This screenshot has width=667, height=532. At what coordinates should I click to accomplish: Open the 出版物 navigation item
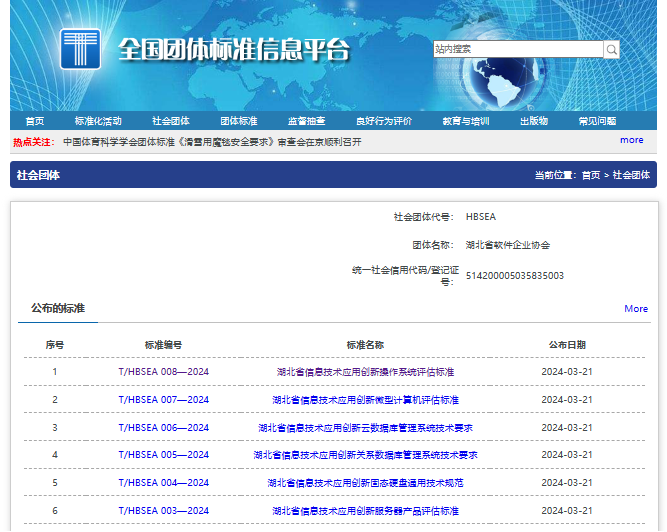534,121
